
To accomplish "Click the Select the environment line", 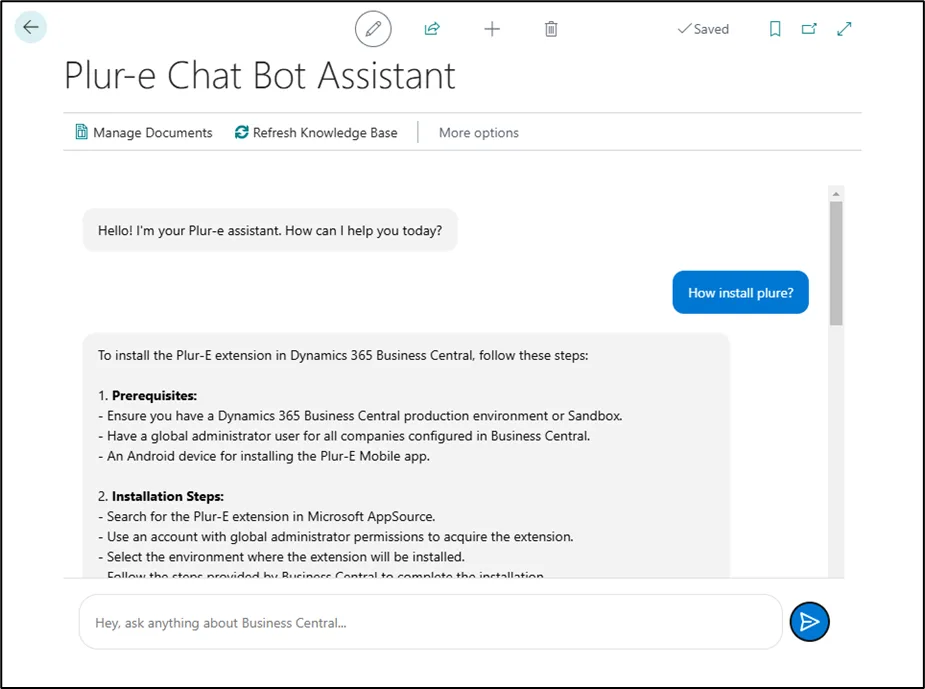I will [281, 557].
